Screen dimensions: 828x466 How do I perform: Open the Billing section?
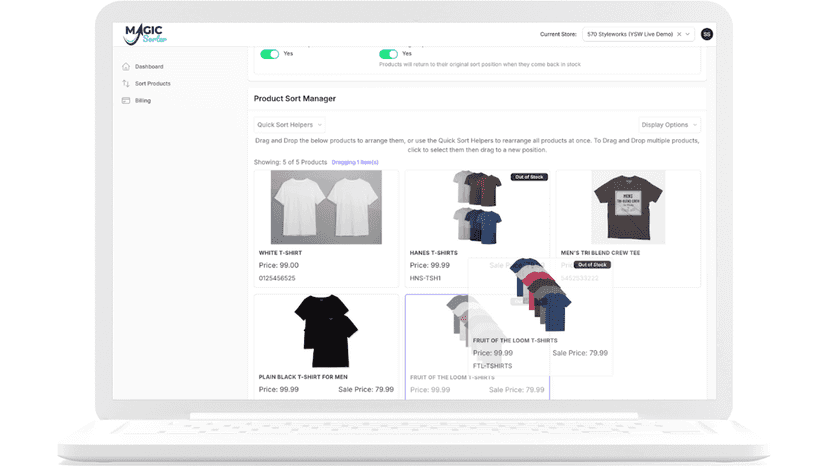[x=143, y=100]
